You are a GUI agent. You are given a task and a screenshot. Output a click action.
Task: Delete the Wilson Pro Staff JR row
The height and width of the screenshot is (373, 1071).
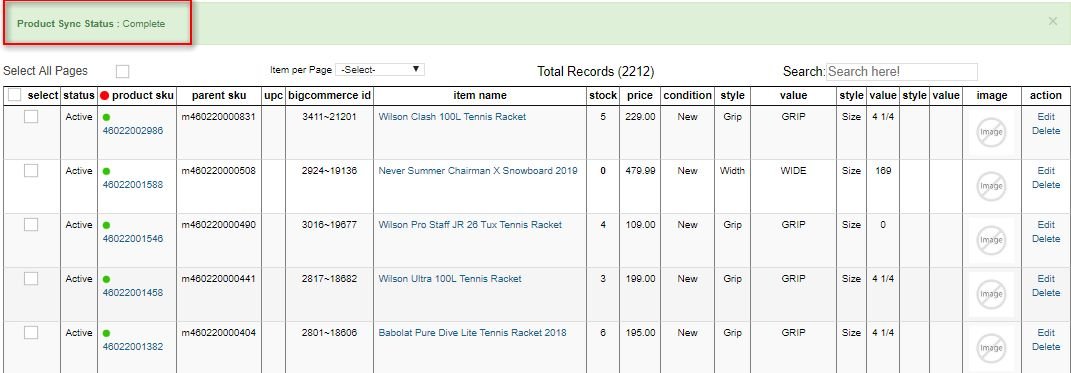(1046, 238)
